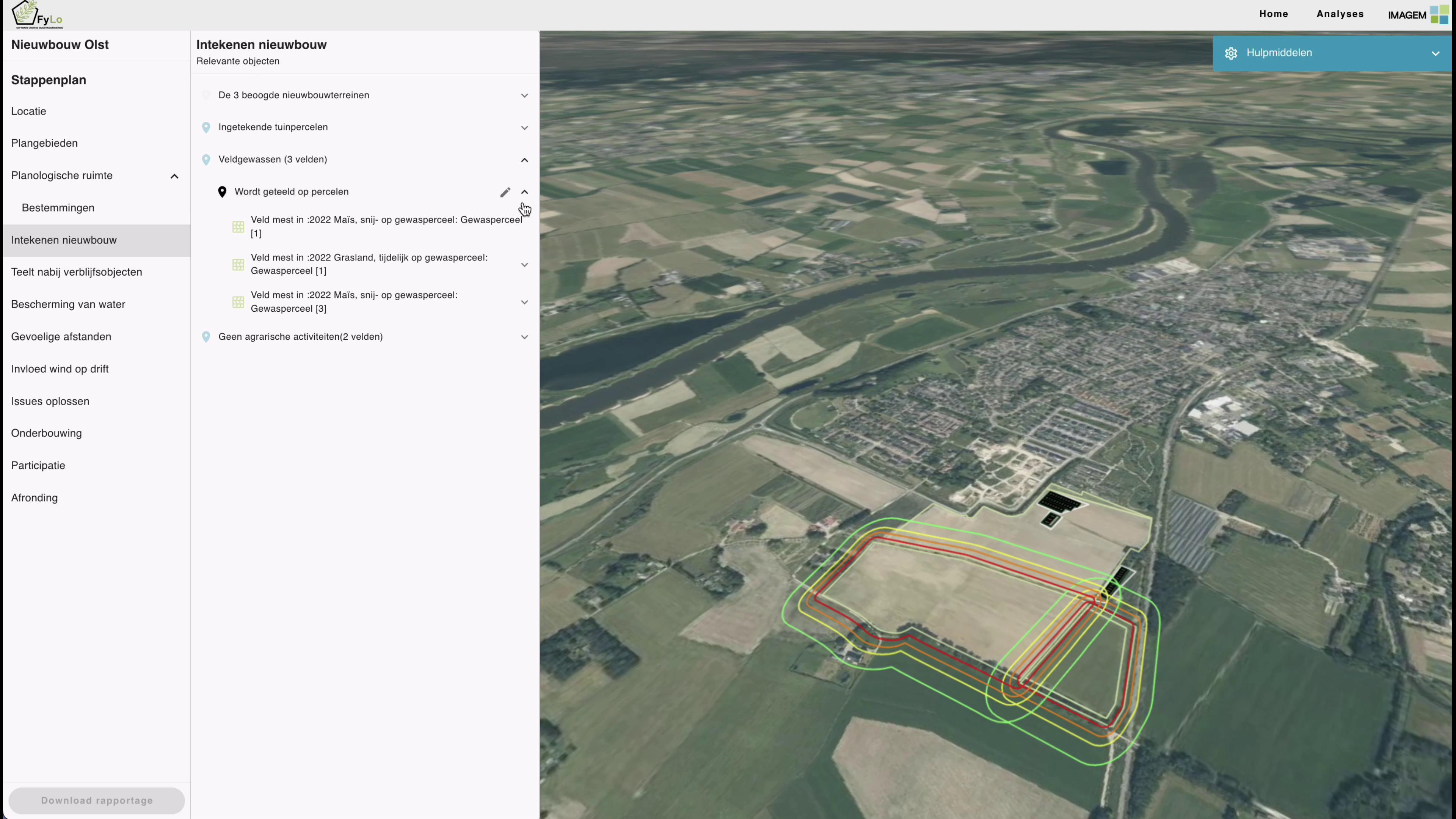Click grid icon of Grasland gewasperceel entry
The height and width of the screenshot is (819, 1456).
tap(238, 265)
